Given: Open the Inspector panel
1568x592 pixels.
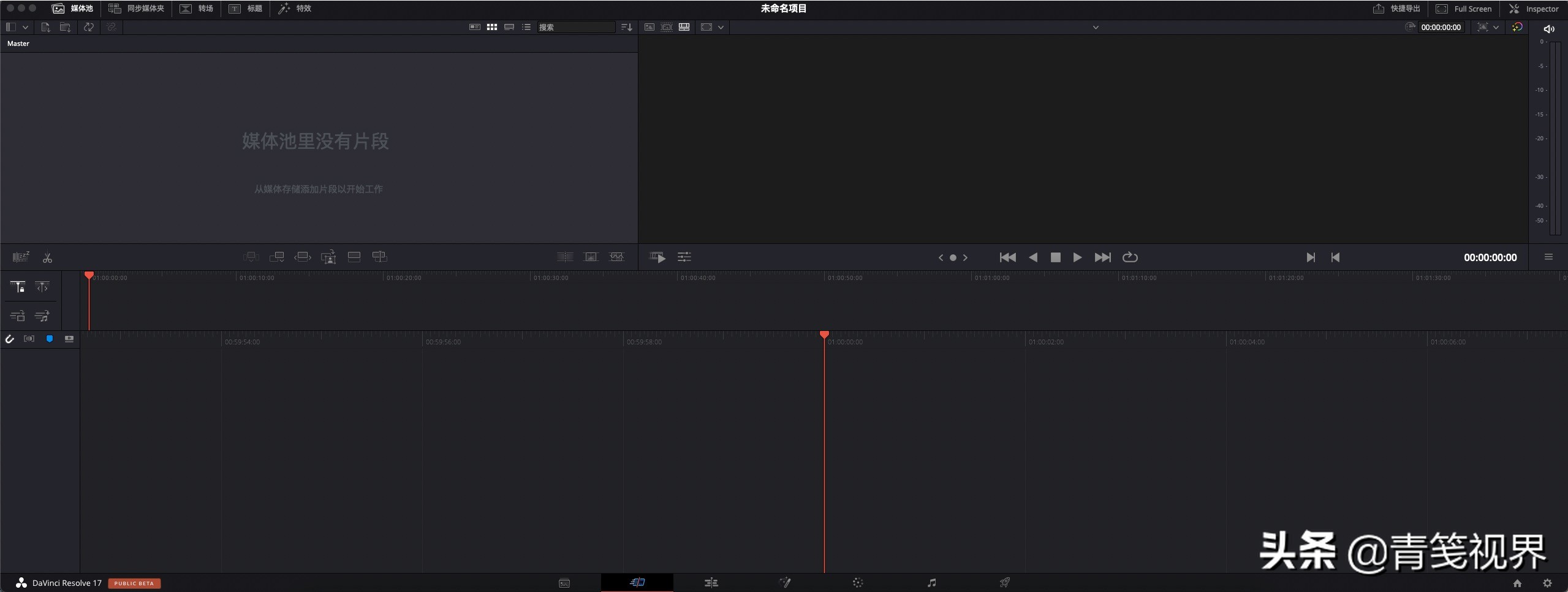Looking at the screenshot, I should 1534,9.
